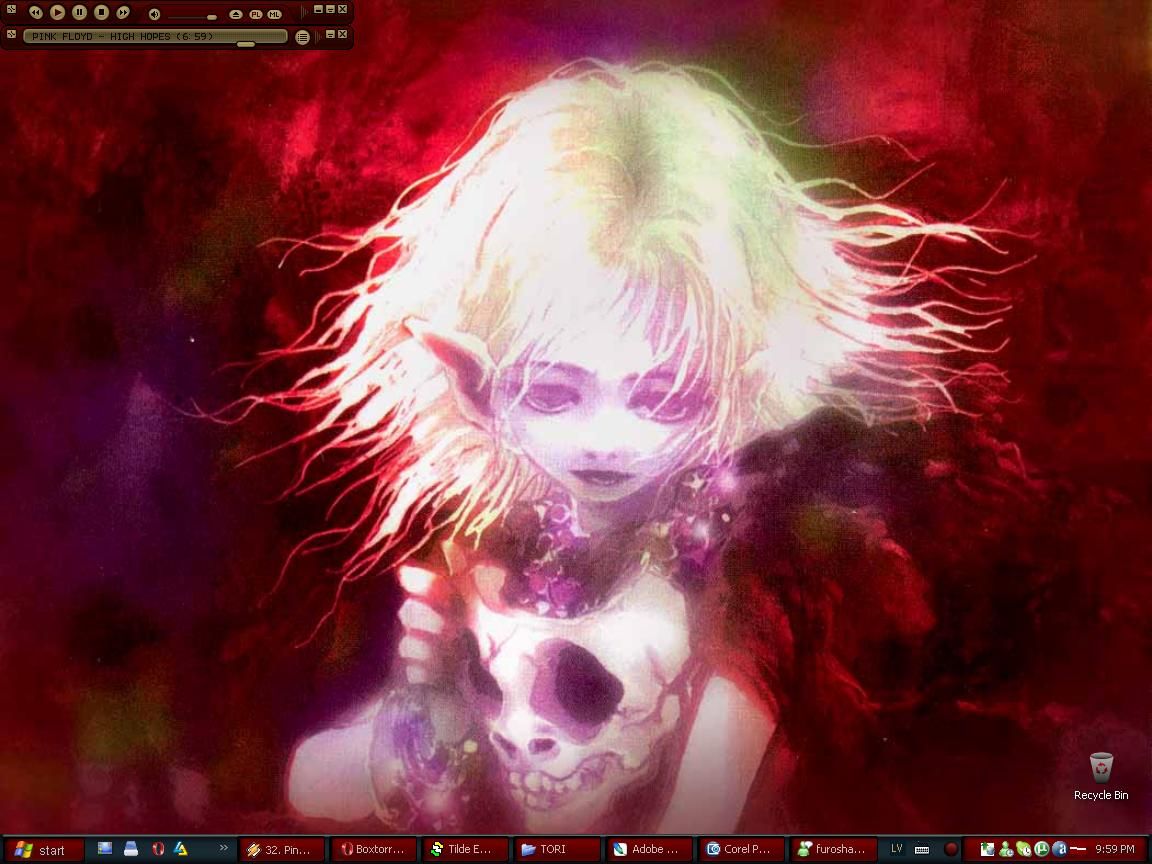Open the MSN Messenger tray icon
This screenshot has height=864, width=1152.
[1006, 850]
